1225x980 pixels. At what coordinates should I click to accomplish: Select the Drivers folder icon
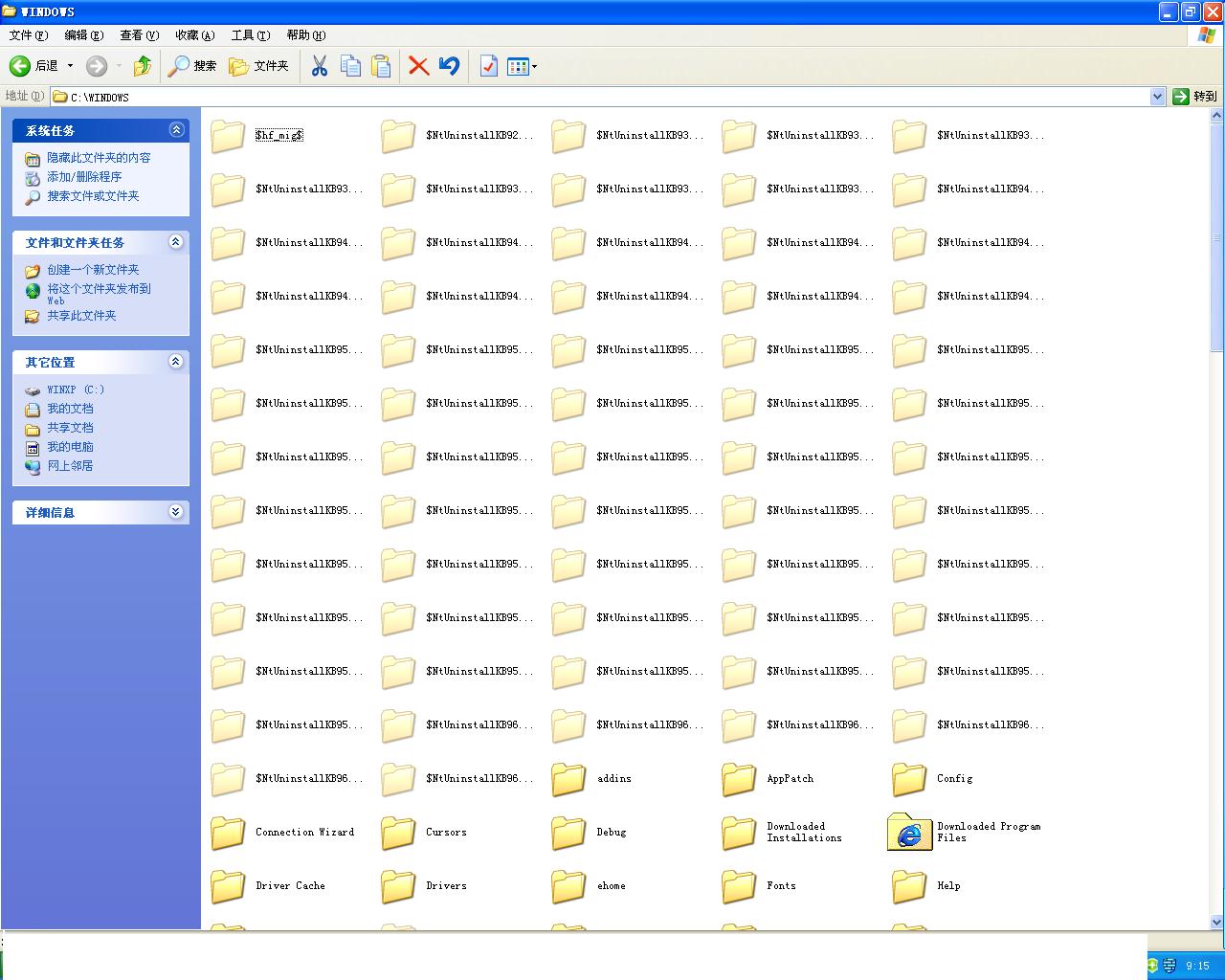click(x=398, y=886)
